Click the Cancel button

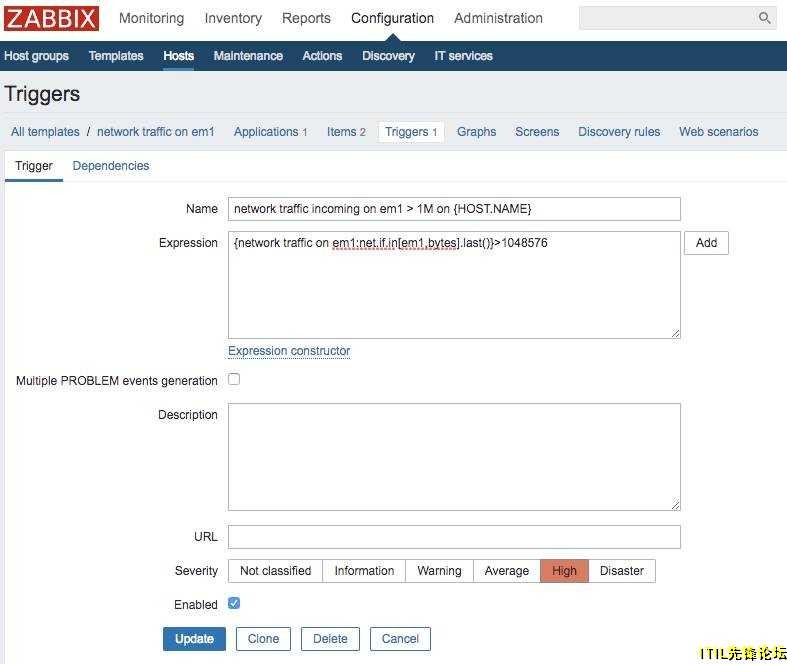400,639
